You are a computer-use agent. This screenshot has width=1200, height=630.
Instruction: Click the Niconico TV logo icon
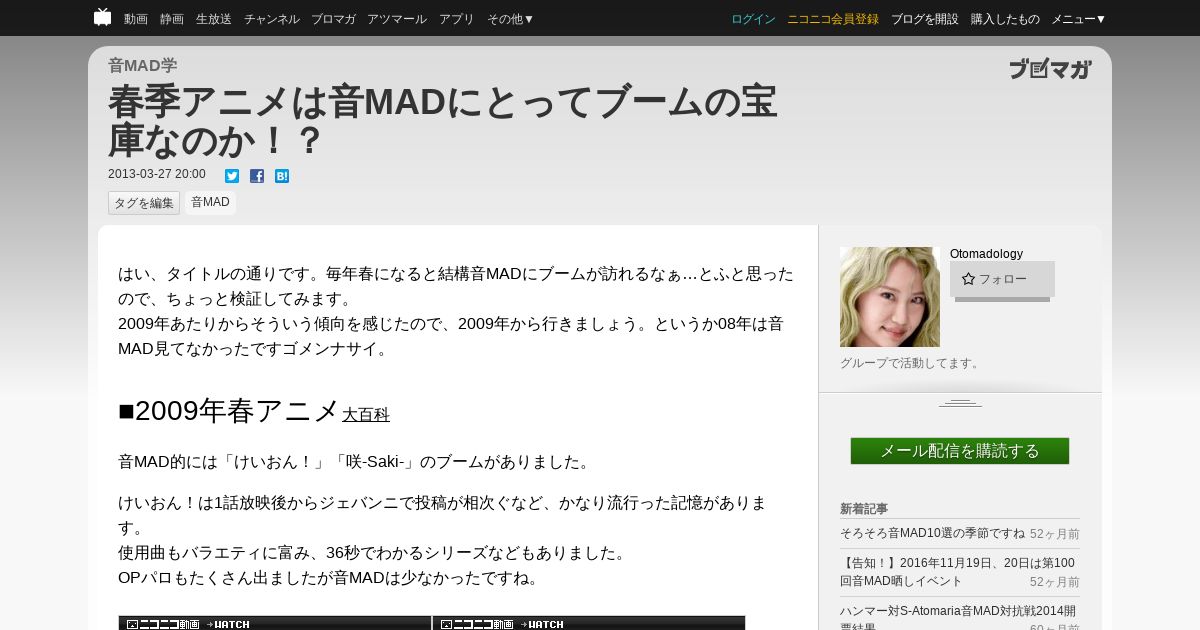[x=102, y=17]
